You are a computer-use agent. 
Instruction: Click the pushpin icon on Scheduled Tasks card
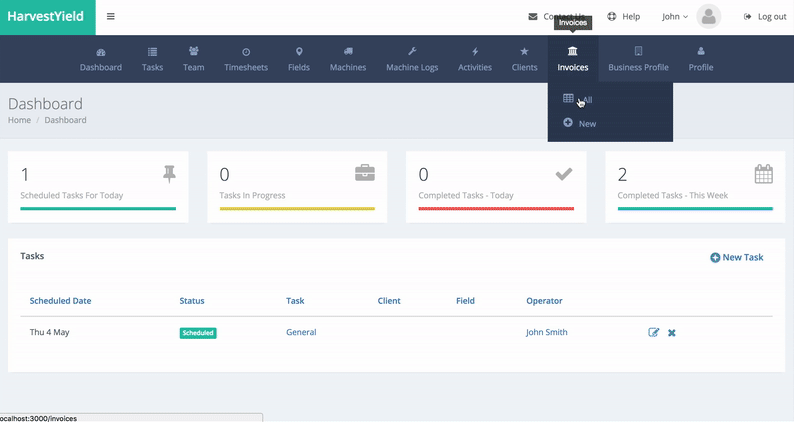click(x=169, y=174)
